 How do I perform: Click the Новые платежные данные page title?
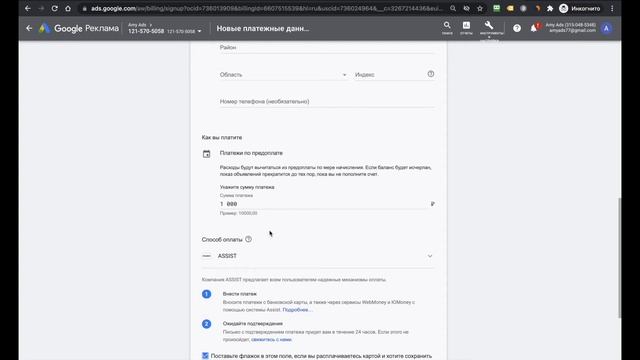(262, 29)
